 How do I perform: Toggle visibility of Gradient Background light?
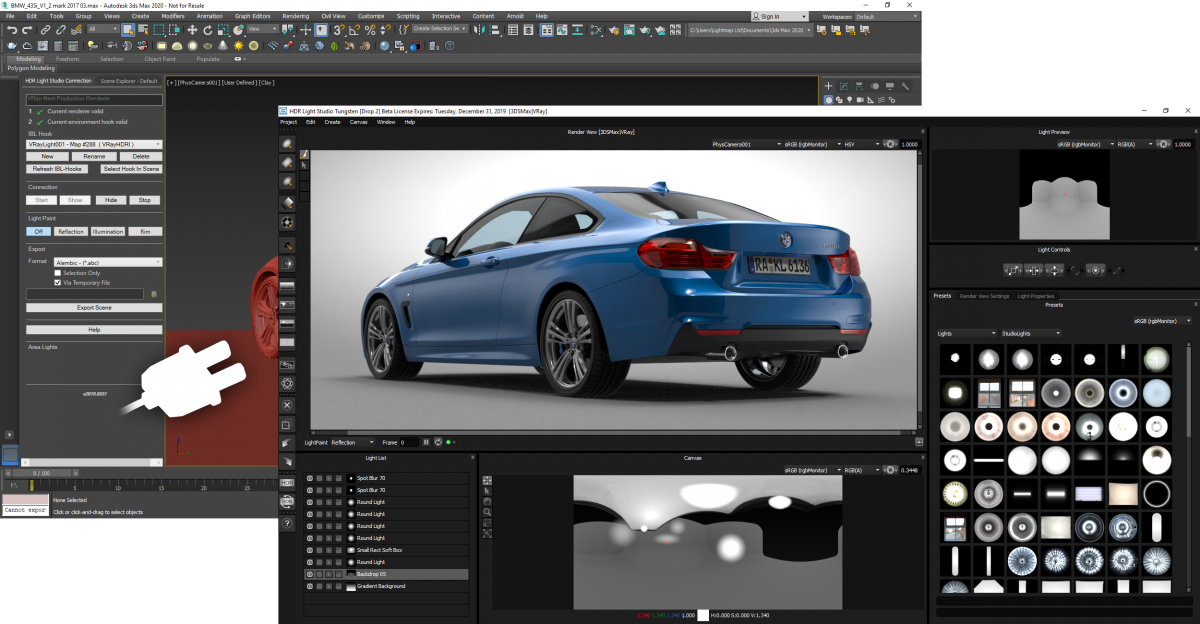point(309,586)
